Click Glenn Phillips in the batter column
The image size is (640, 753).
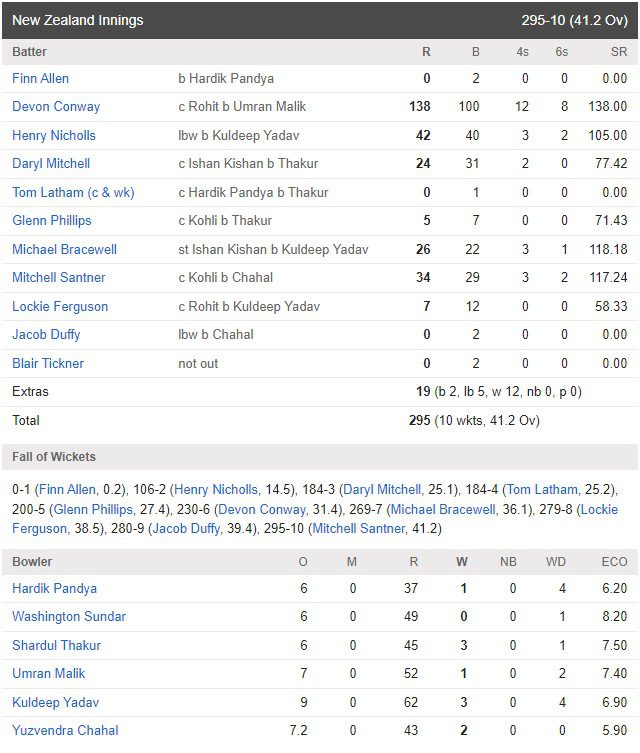click(51, 220)
